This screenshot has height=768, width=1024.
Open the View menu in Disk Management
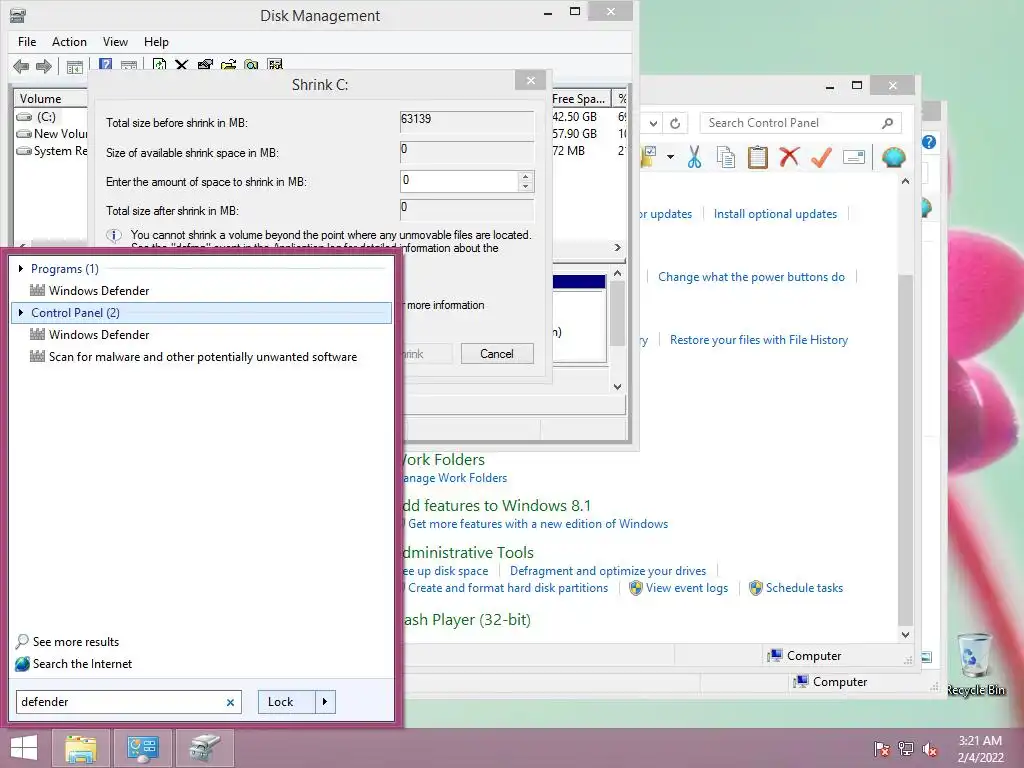[x=115, y=42]
